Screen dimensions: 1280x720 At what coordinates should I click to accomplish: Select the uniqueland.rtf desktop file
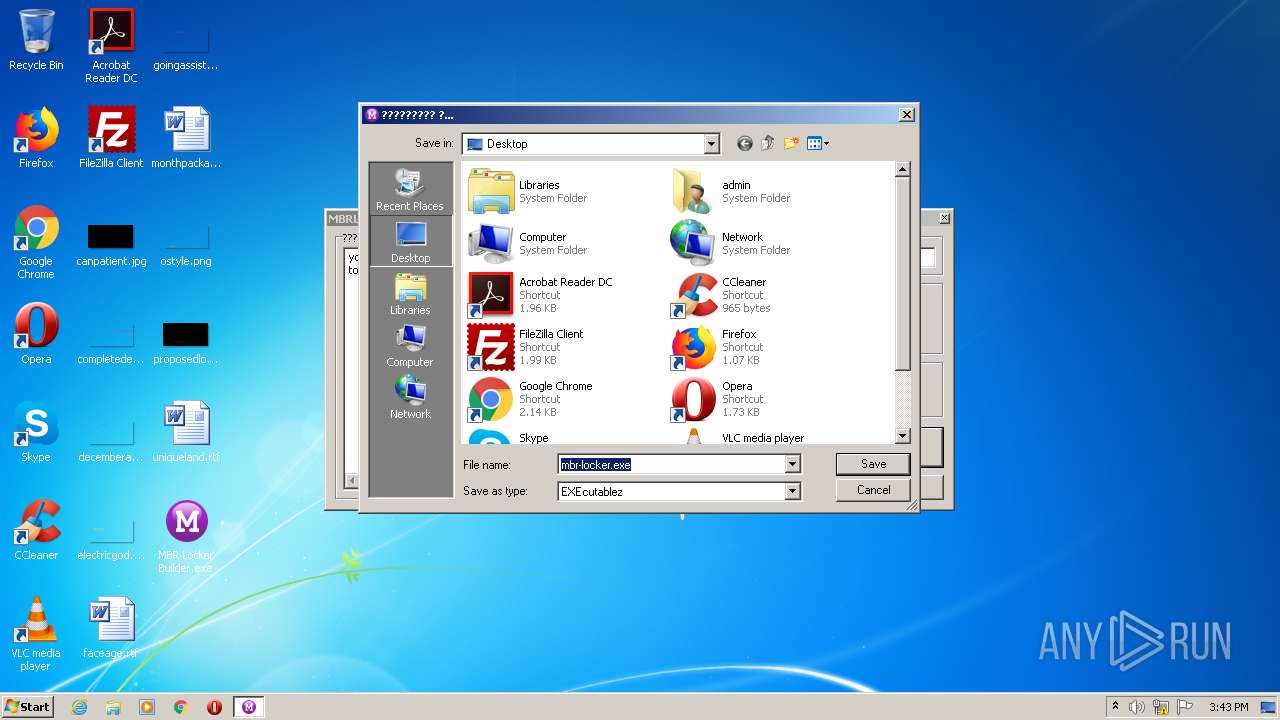(x=186, y=432)
